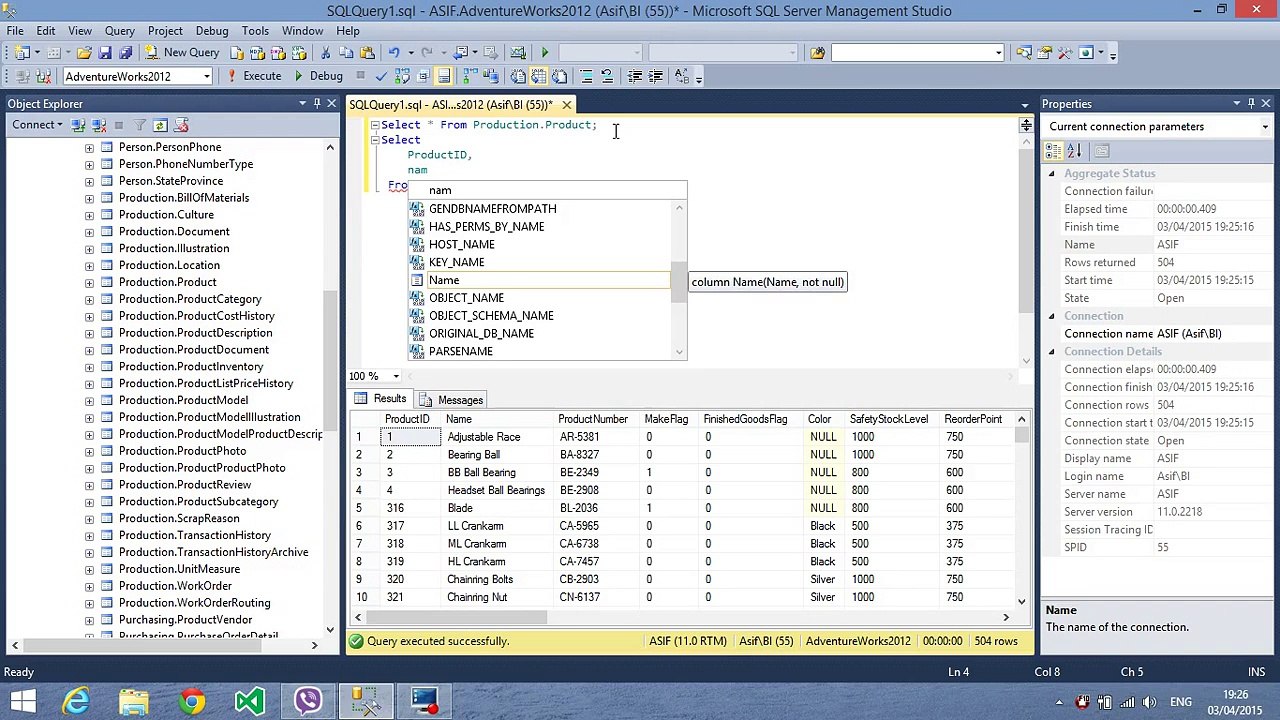The width and height of the screenshot is (1280, 720).
Task: Open the Debug menu
Action: click(211, 31)
